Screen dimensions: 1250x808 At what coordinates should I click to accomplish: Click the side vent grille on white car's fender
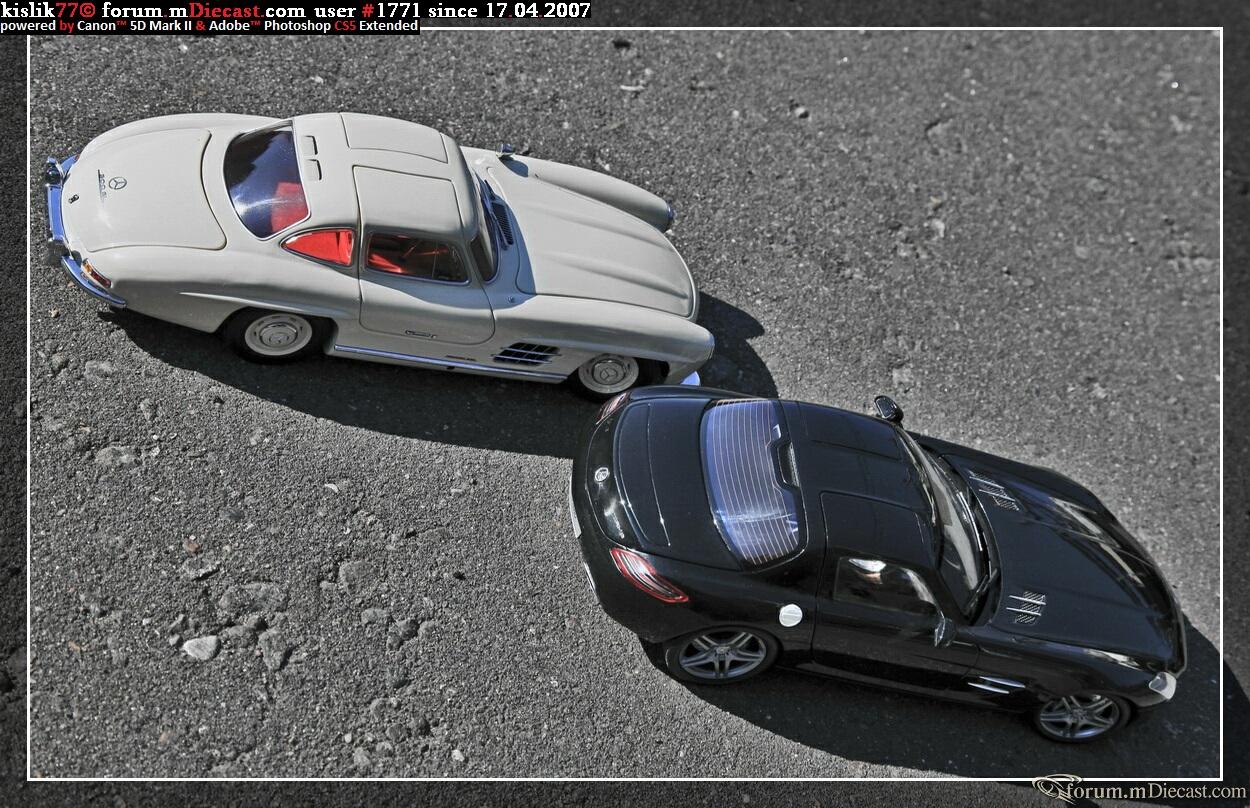coord(525,353)
